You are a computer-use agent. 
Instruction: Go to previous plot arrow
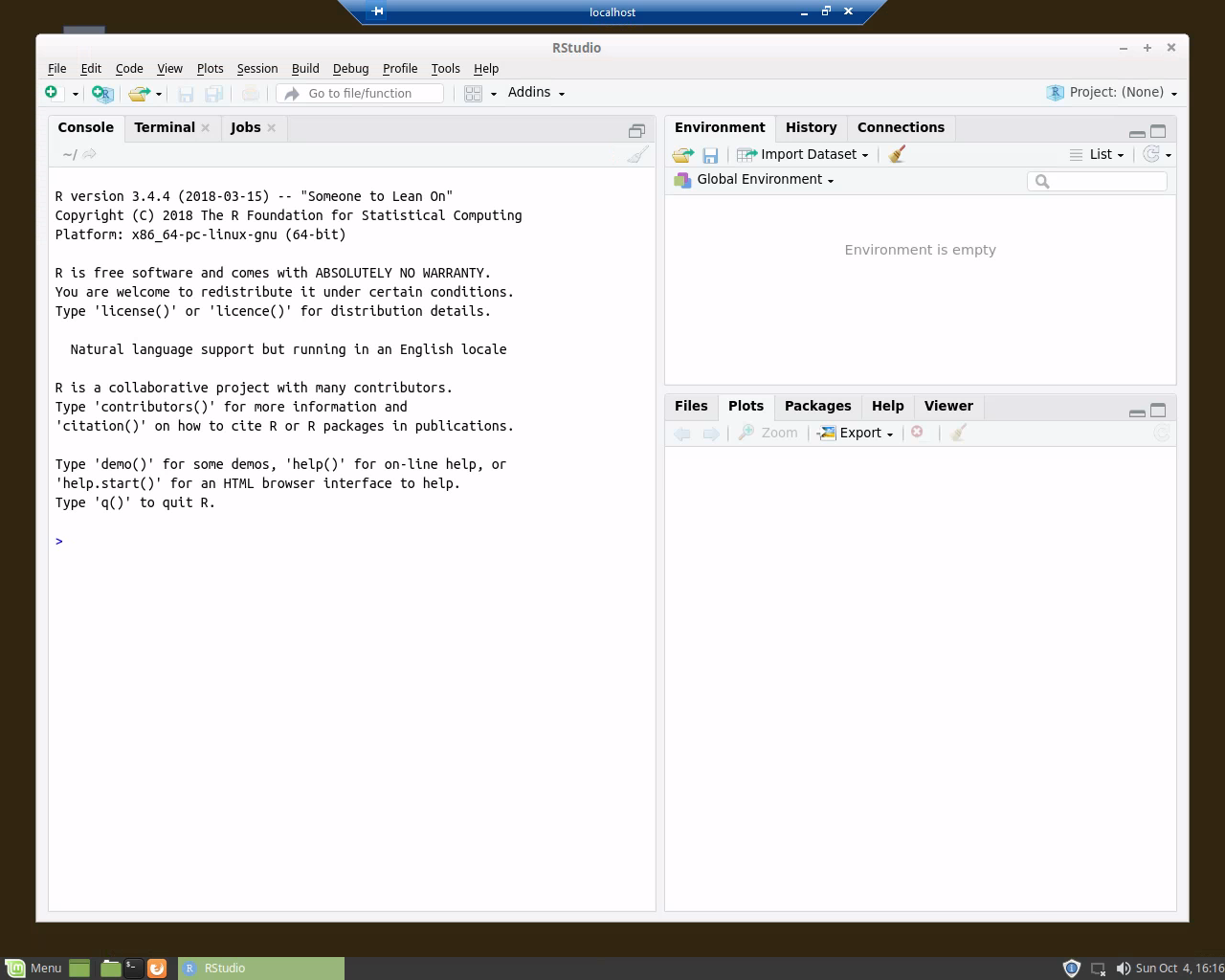(682, 434)
